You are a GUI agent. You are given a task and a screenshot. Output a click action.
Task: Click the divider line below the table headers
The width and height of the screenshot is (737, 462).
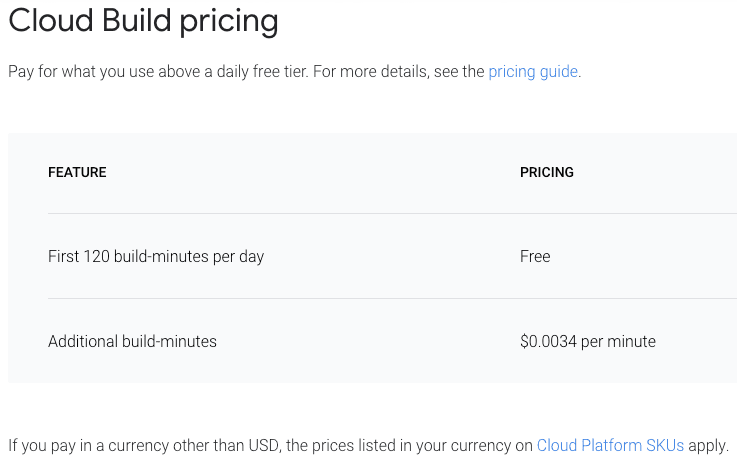392,213
